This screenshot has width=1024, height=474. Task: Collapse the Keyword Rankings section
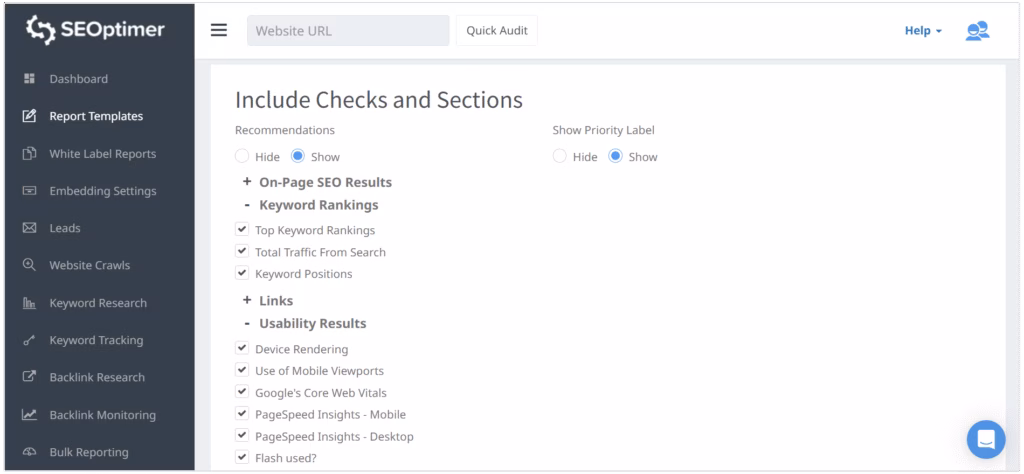247,205
